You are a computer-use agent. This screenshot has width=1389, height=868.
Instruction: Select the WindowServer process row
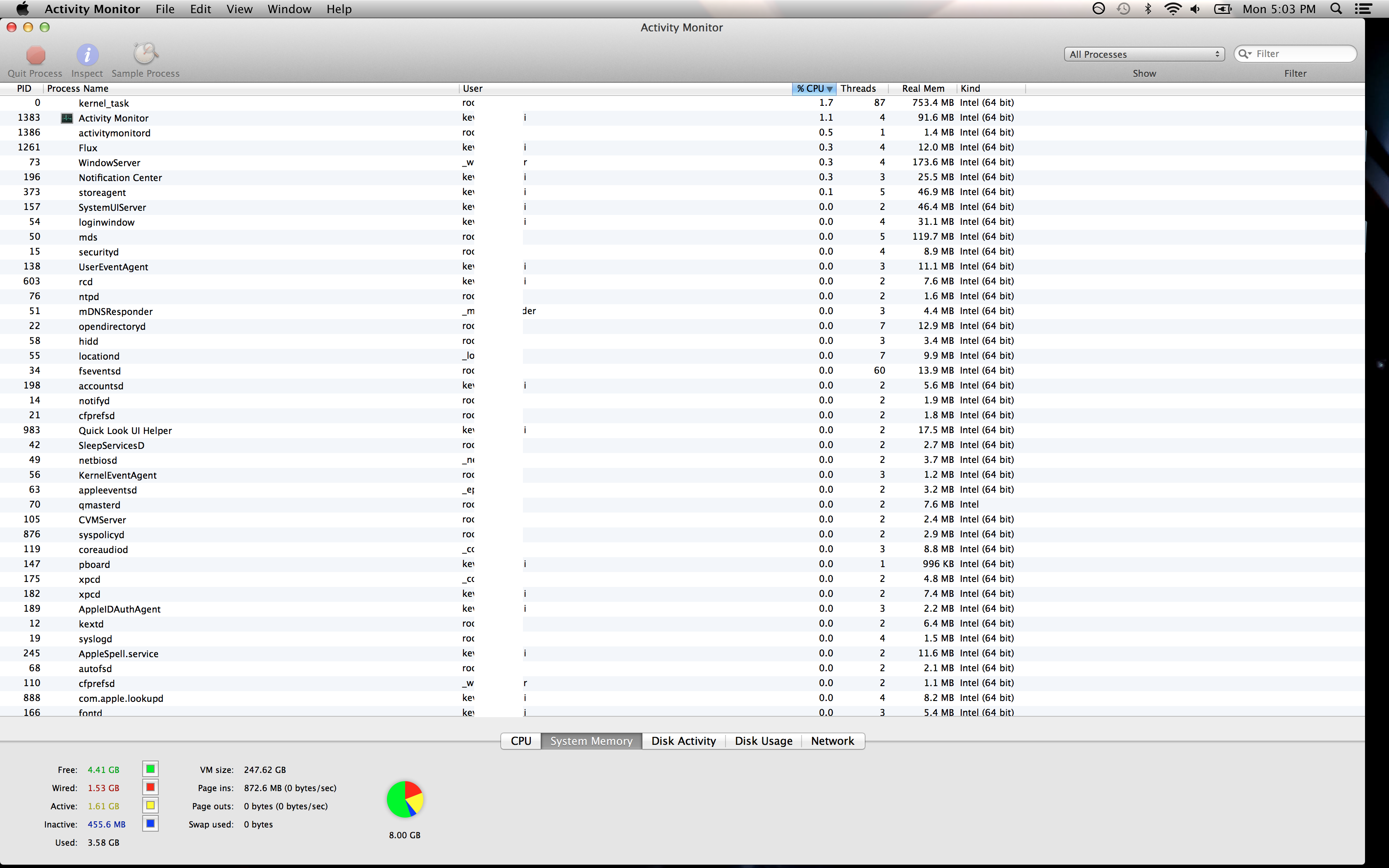[x=682, y=162]
